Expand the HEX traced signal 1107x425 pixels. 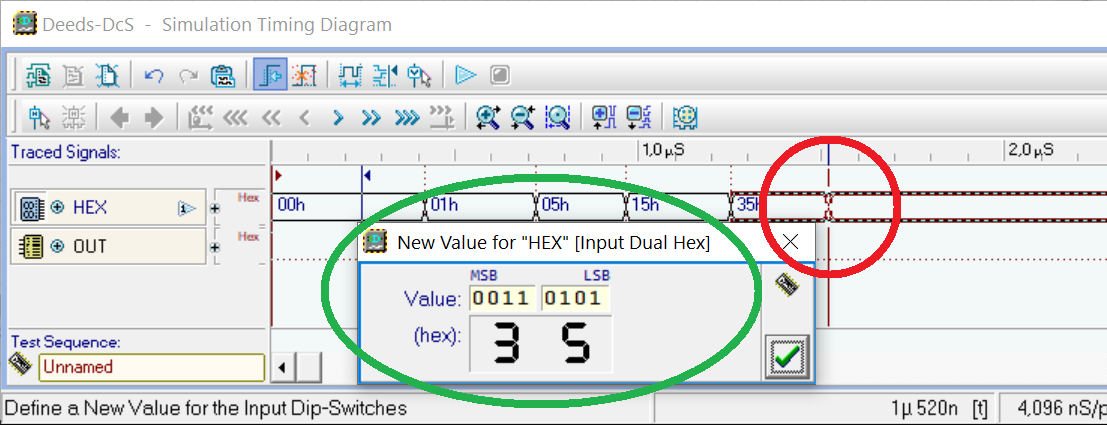[58, 207]
